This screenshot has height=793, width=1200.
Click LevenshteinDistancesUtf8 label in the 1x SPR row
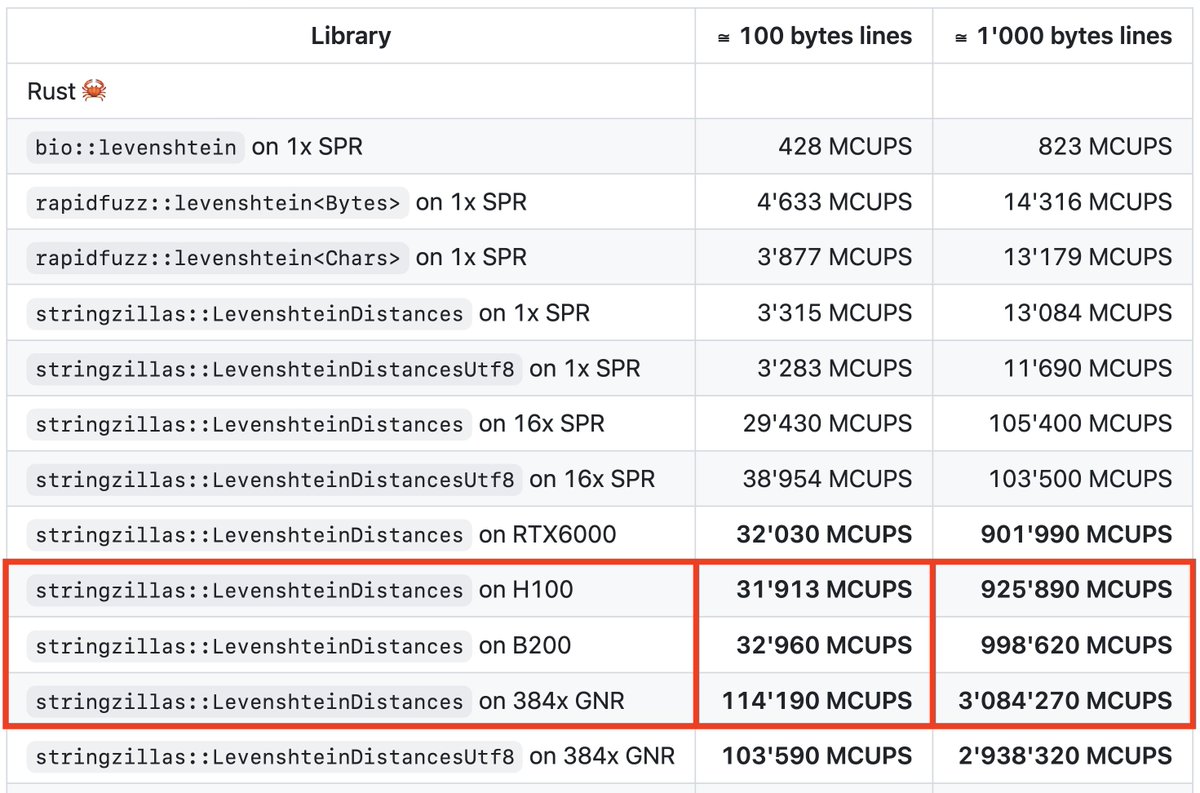click(x=275, y=369)
